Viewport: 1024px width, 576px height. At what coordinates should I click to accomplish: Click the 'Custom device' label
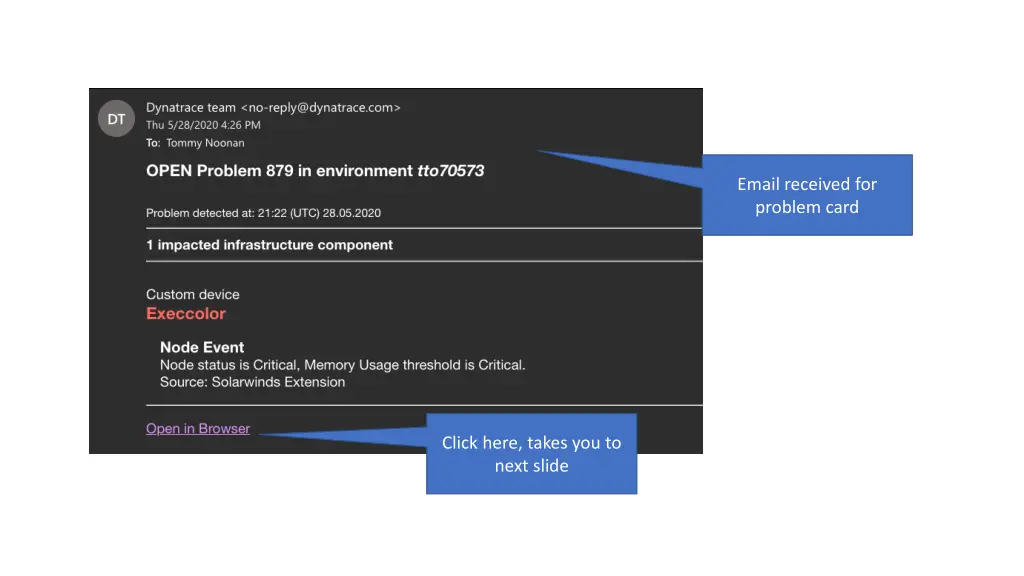[x=193, y=294]
